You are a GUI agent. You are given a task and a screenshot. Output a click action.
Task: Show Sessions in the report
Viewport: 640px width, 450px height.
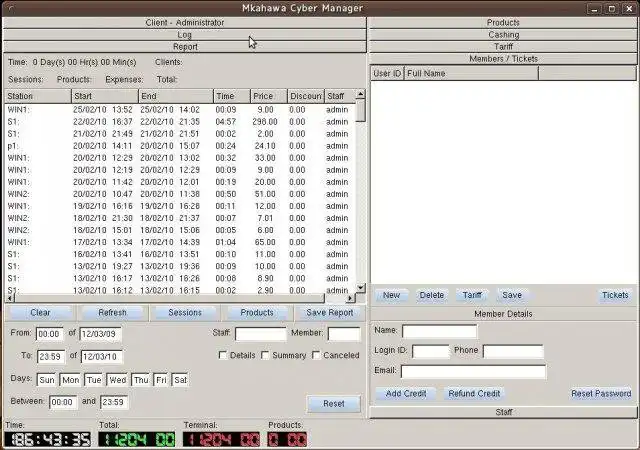185,313
